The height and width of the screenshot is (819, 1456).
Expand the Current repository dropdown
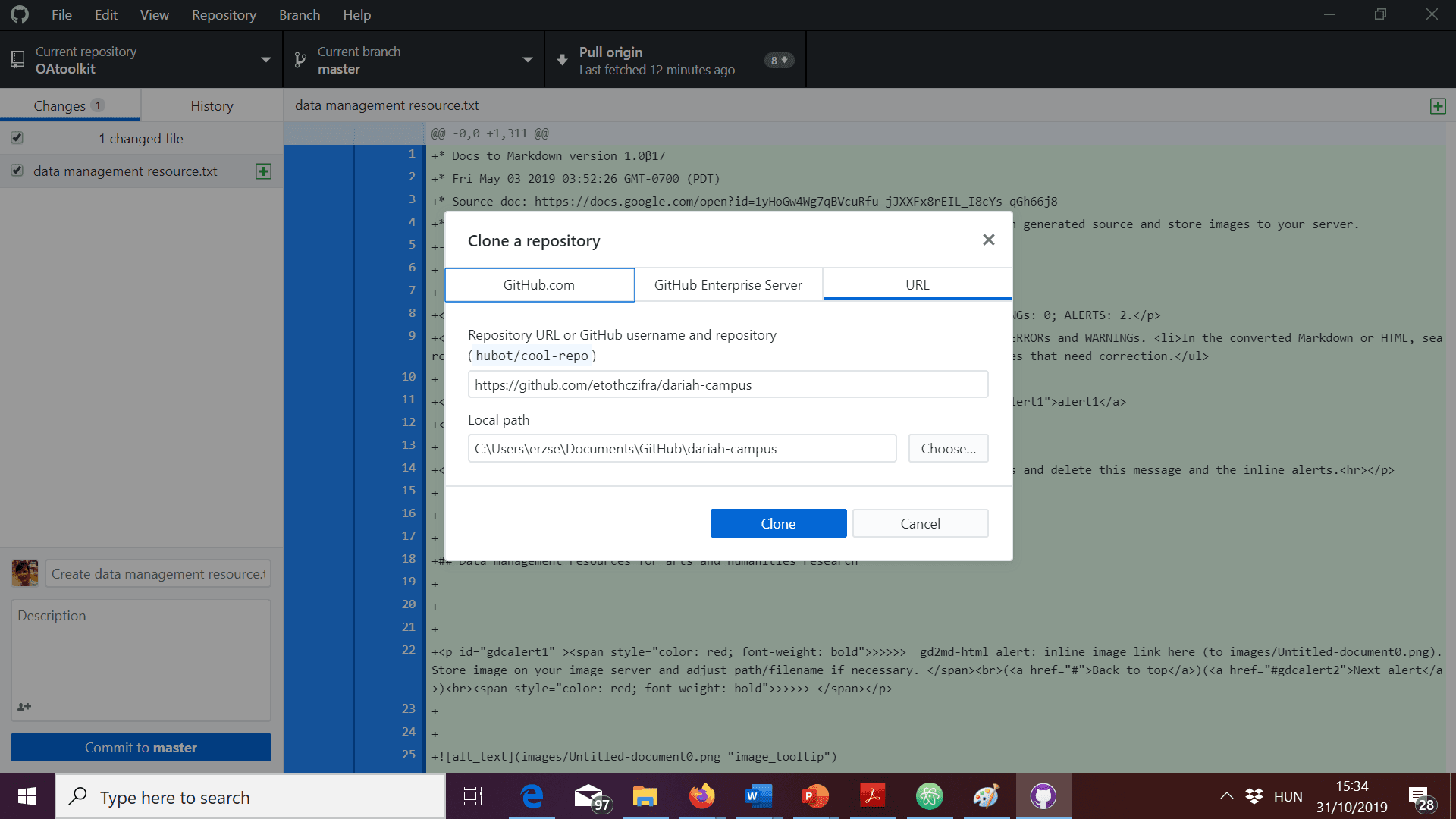(141, 60)
